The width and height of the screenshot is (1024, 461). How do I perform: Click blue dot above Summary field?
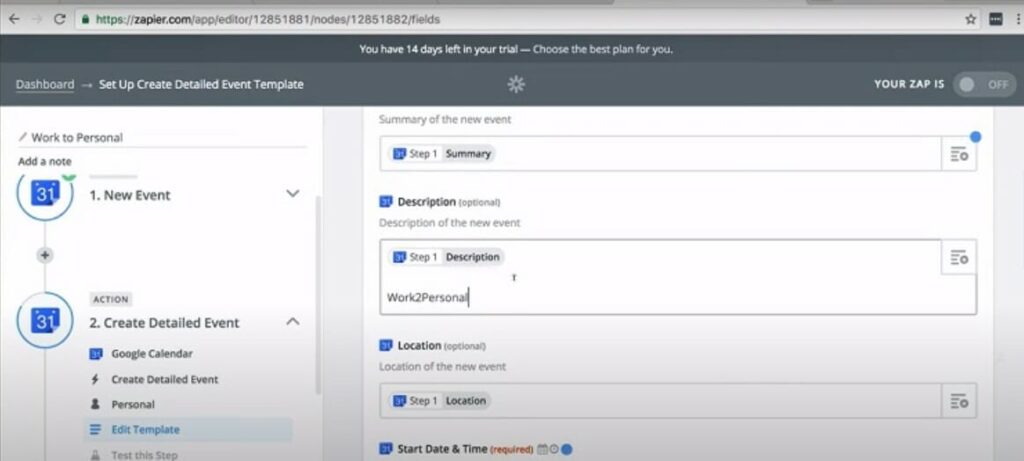[x=975, y=137]
